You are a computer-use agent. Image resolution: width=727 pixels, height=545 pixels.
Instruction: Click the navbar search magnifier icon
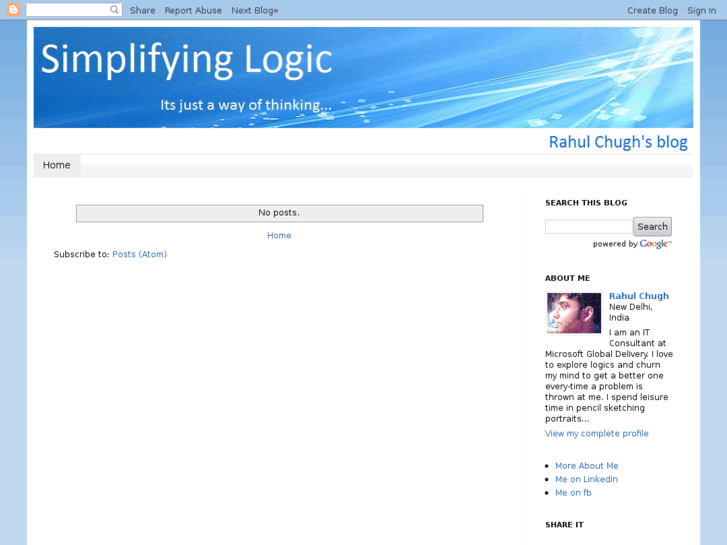pyautogui.click(x=114, y=9)
